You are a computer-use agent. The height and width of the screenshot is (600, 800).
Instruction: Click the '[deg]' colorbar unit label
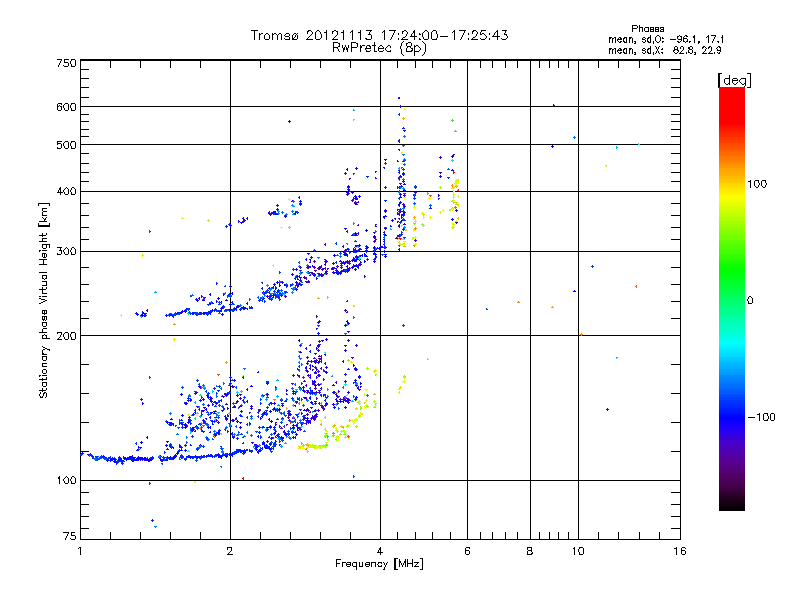coord(734,80)
